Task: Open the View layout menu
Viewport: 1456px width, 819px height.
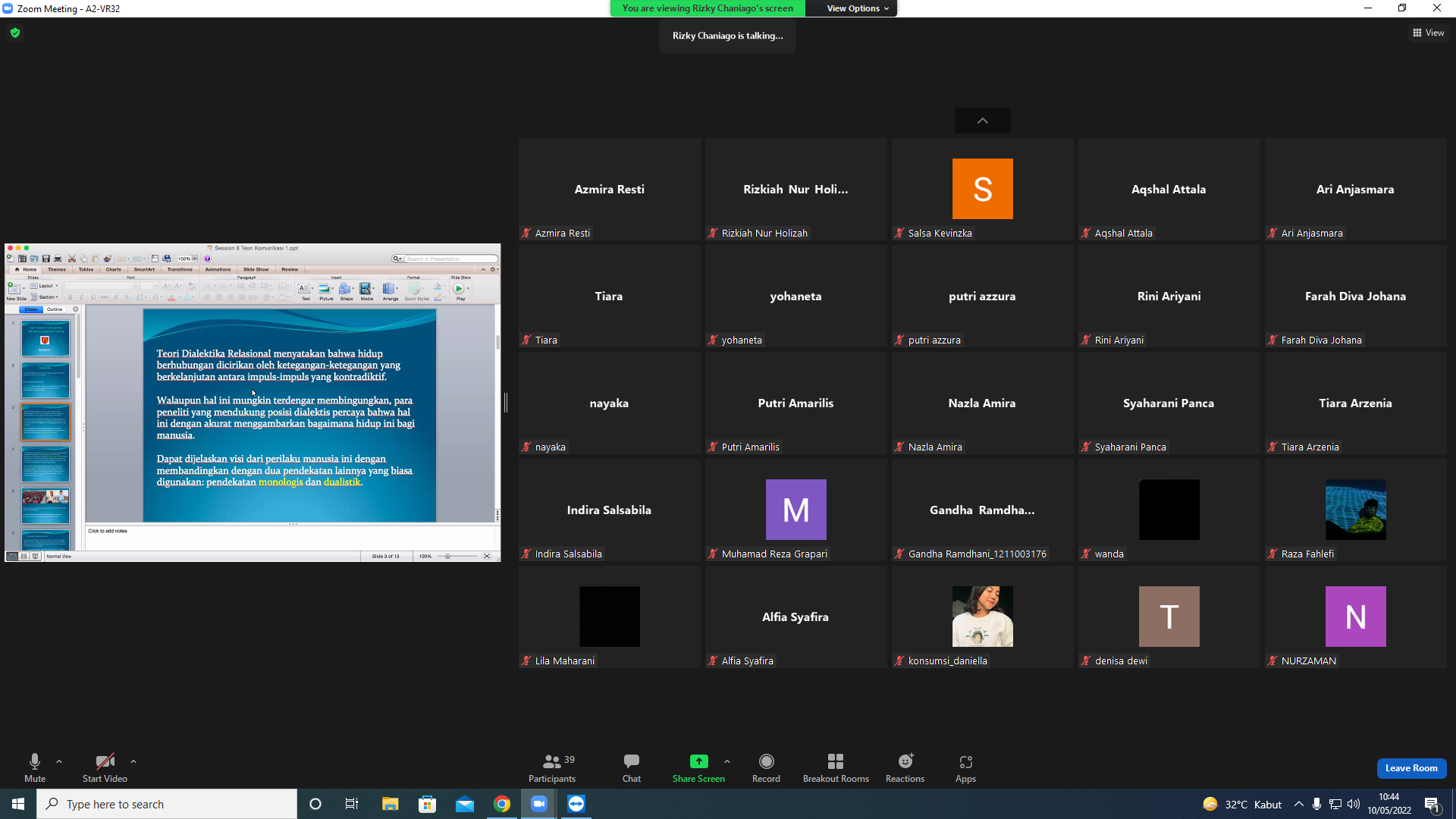Action: coord(1429,33)
